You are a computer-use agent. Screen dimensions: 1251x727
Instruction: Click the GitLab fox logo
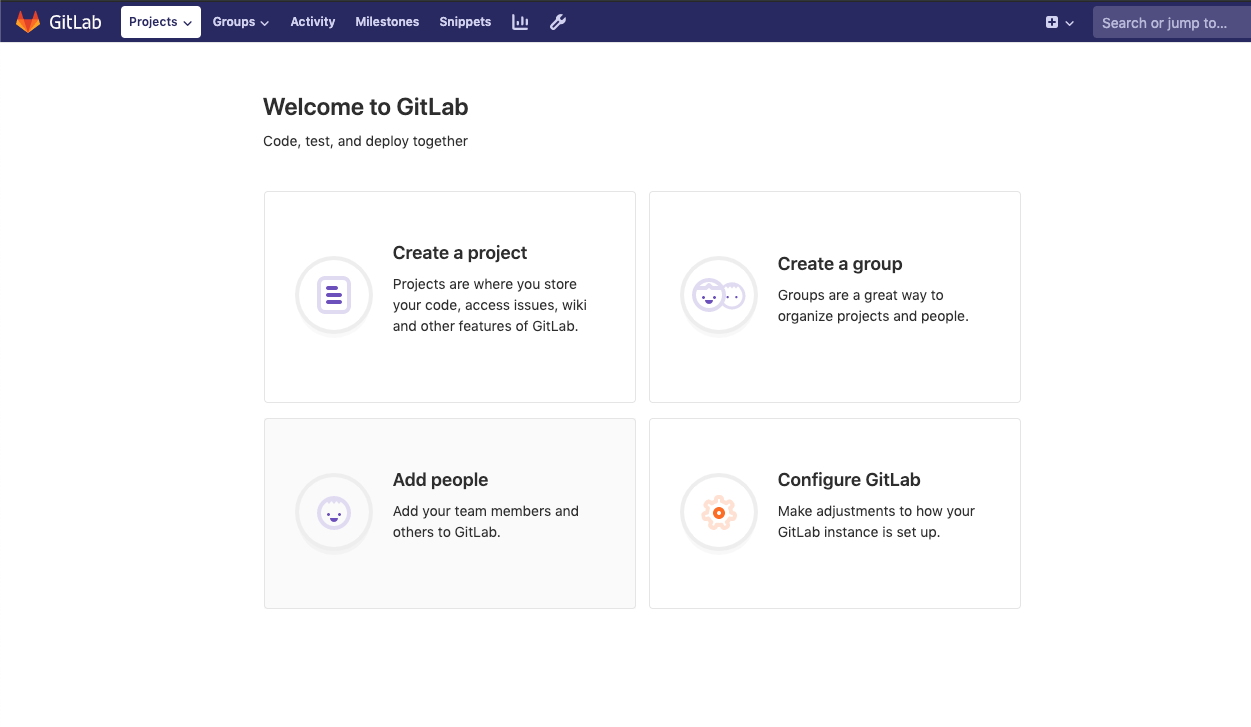(28, 21)
